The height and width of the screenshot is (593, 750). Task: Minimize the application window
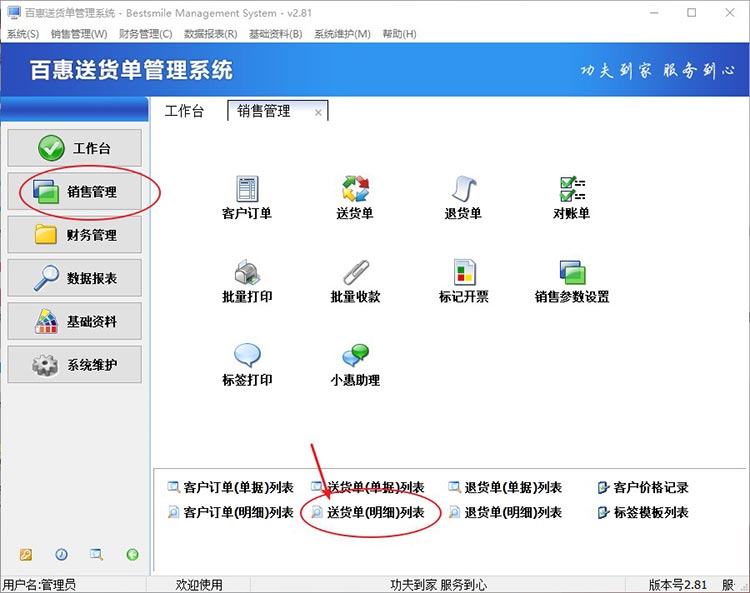[x=654, y=12]
